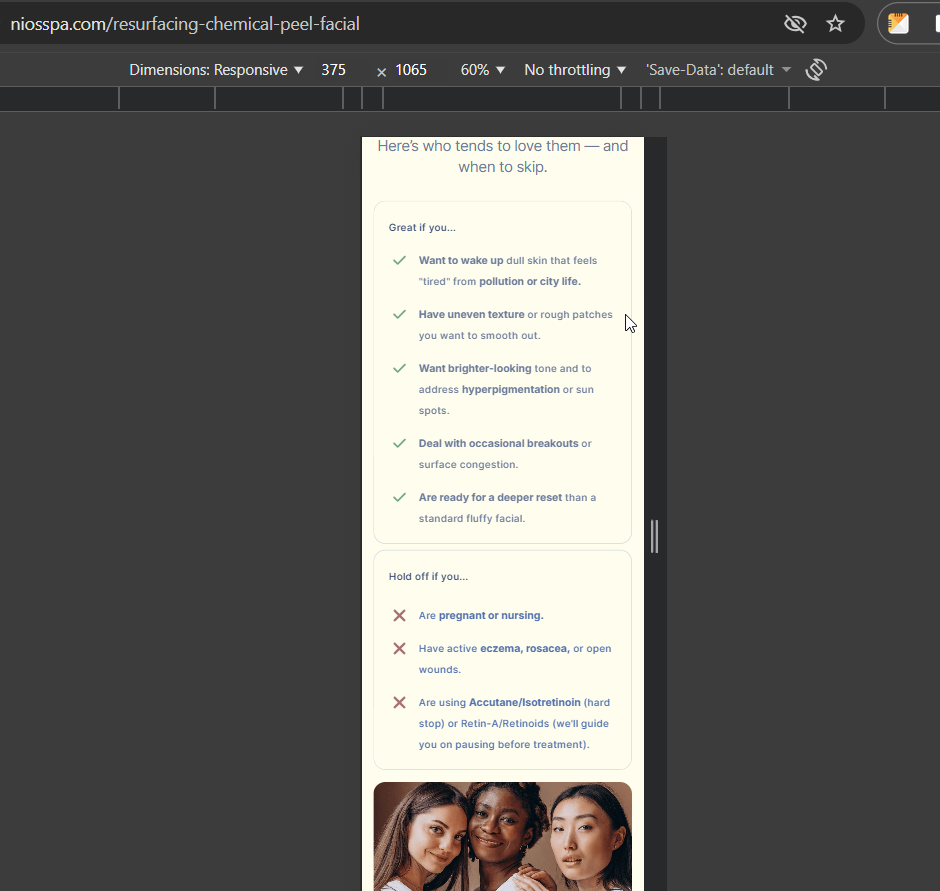This screenshot has width=940, height=891.
Task: Click the 'Hold off if you...' heading
Action: [428, 576]
